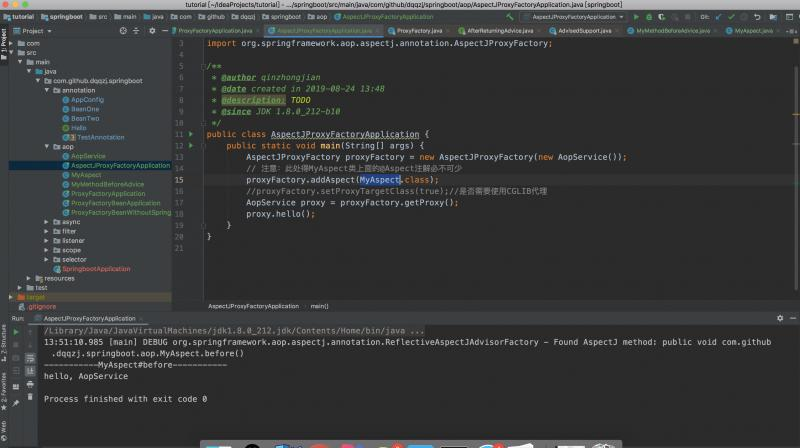The width and height of the screenshot is (800, 448).
Task: Expand the selector package
Action: click(x=47, y=260)
